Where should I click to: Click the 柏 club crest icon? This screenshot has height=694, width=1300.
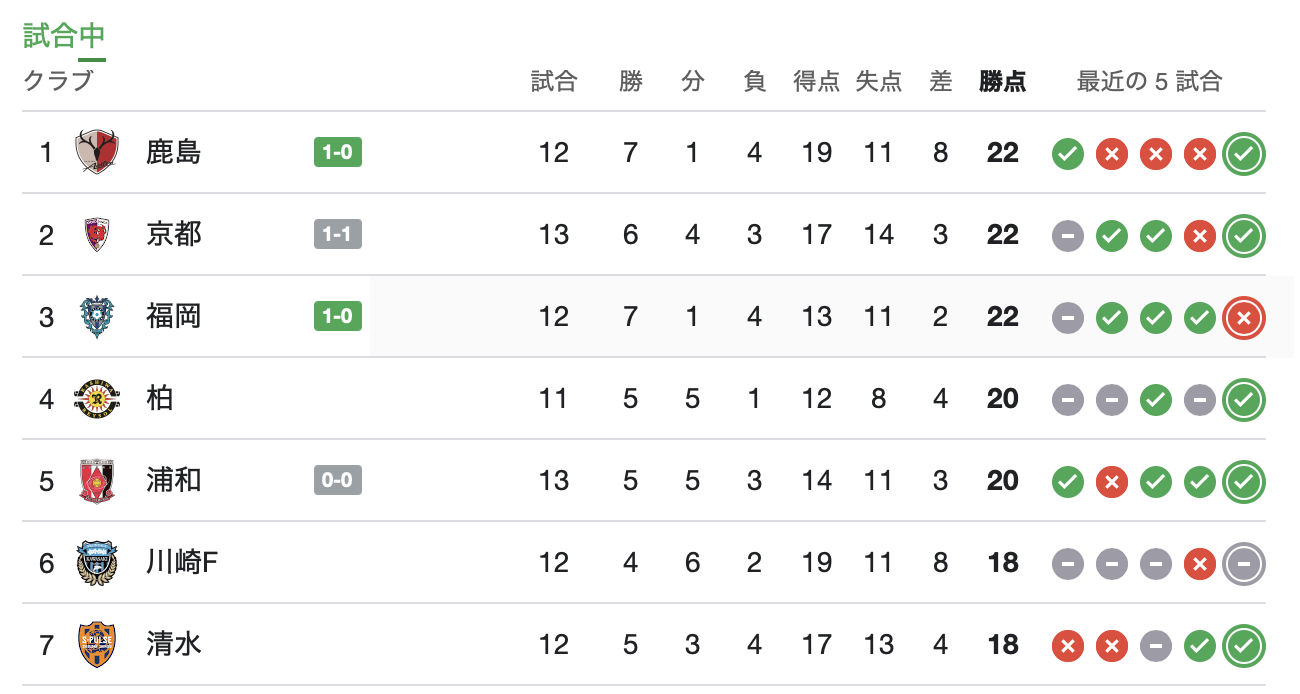pyautogui.click(x=98, y=399)
